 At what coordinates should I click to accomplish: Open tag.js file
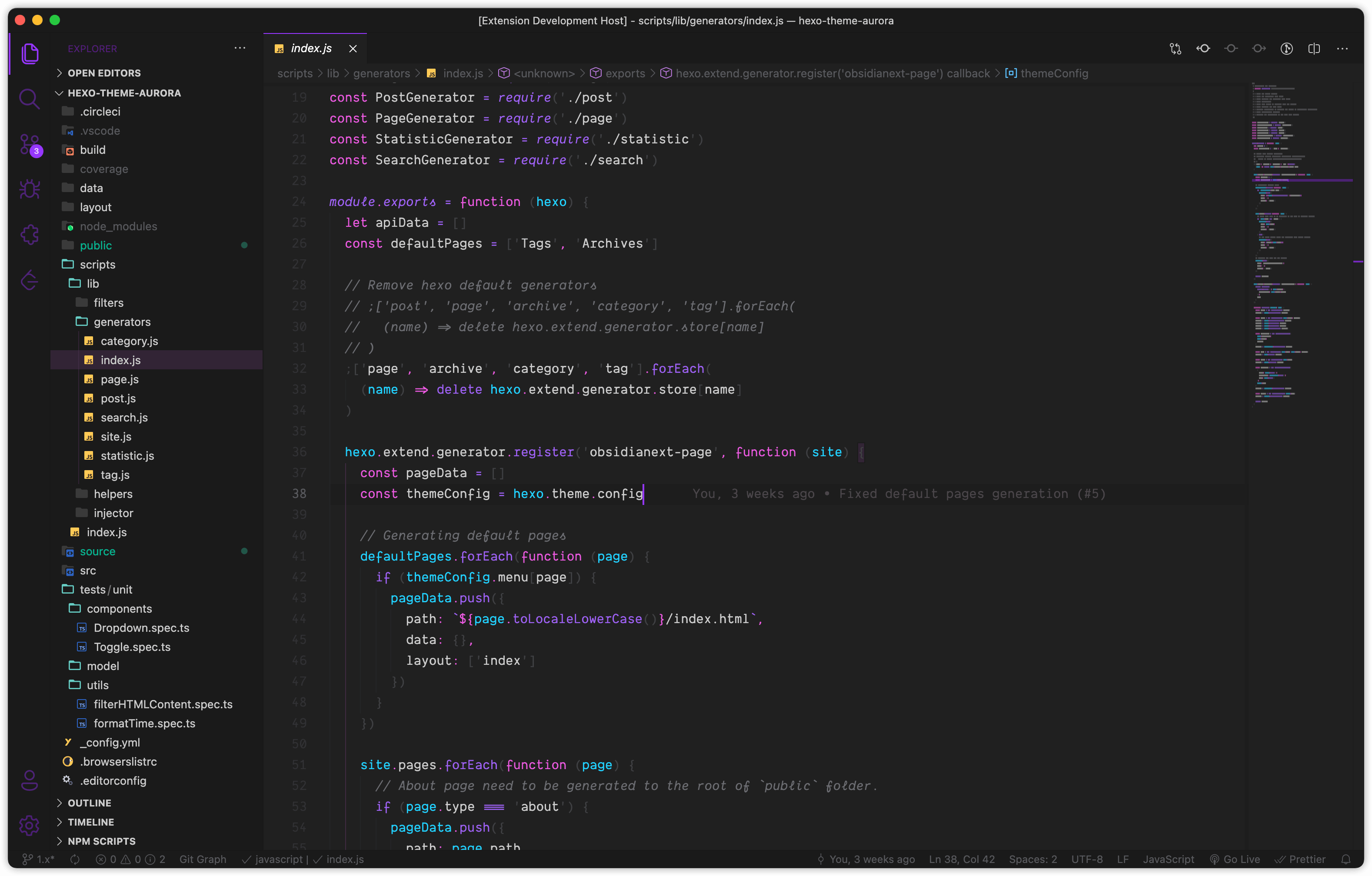157,474
